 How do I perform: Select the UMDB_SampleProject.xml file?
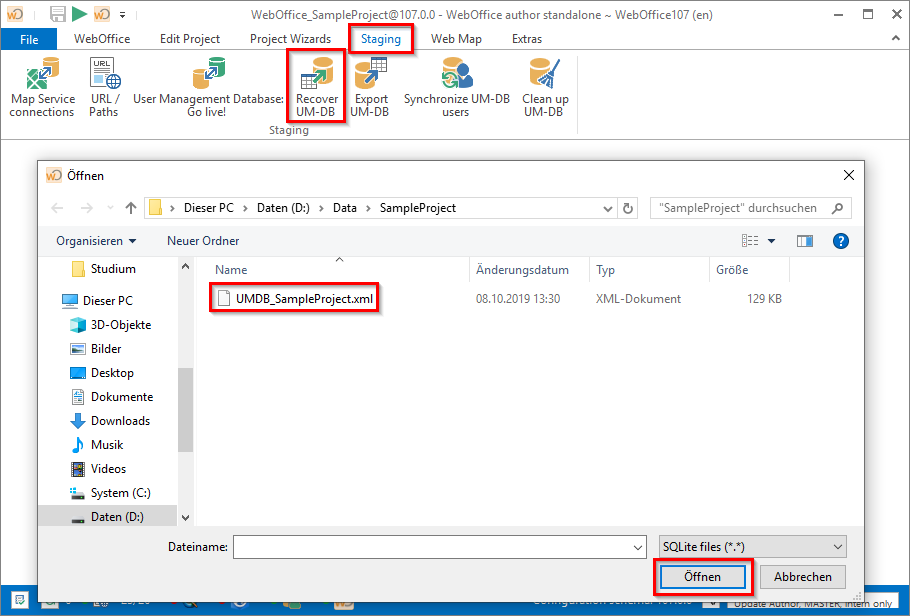point(294,297)
